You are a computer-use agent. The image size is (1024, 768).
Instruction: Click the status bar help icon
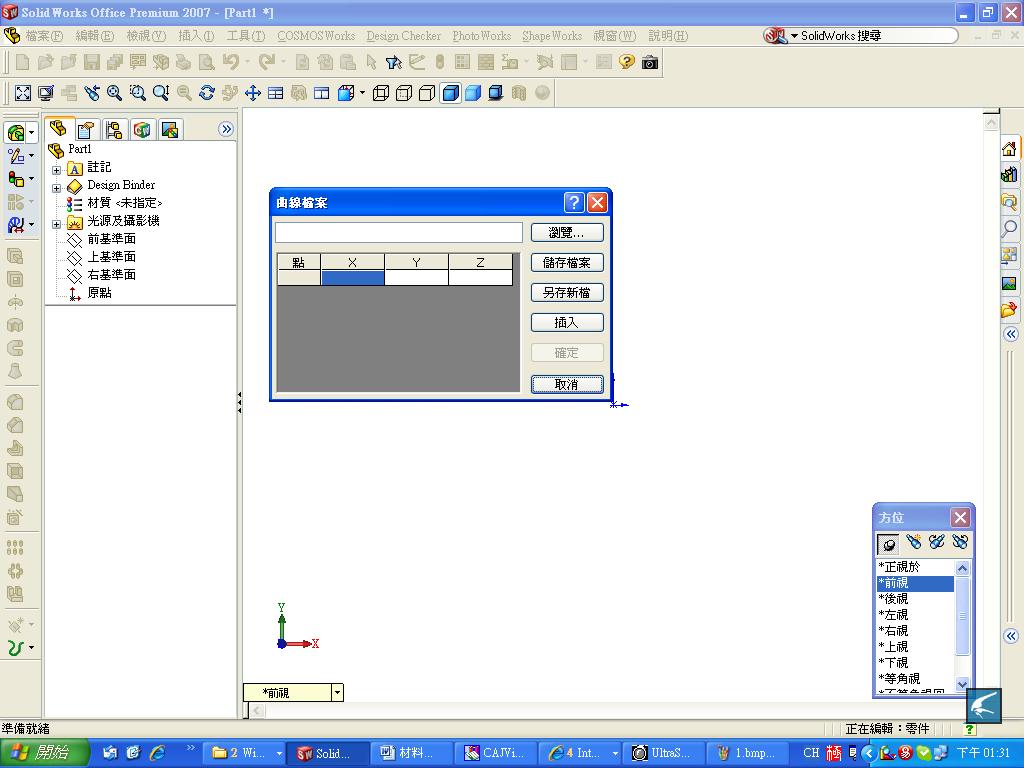coord(970,729)
